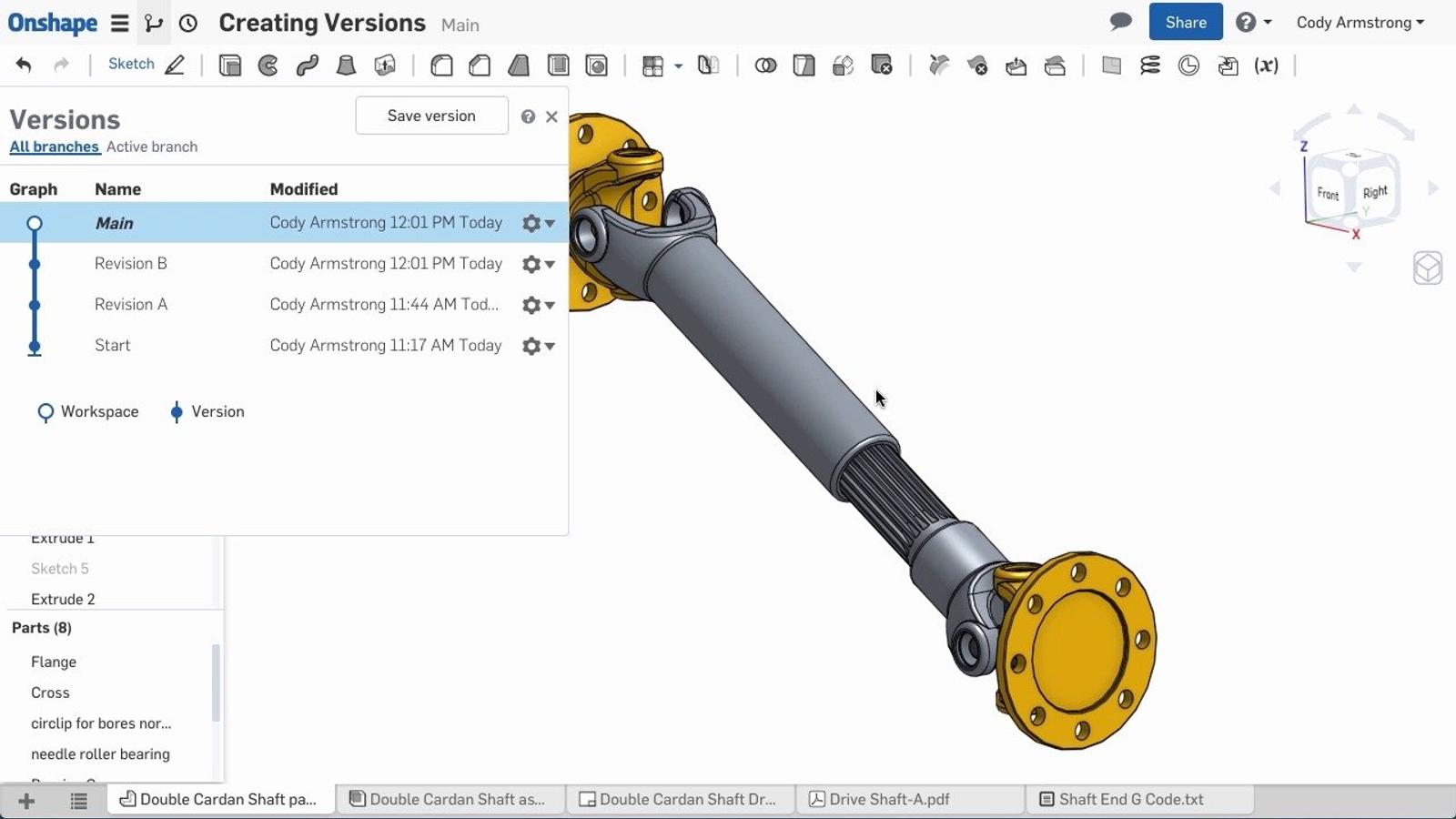Image resolution: width=1456 pixels, height=819 pixels.
Task: Select the Flange part in list
Action: [54, 662]
